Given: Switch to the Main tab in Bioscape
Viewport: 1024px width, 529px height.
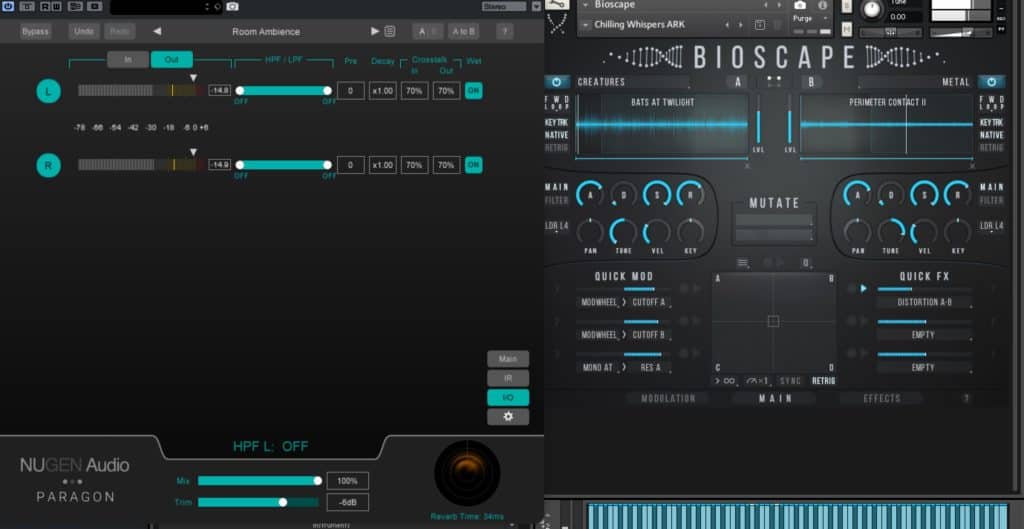Looking at the screenshot, I should click(775, 398).
